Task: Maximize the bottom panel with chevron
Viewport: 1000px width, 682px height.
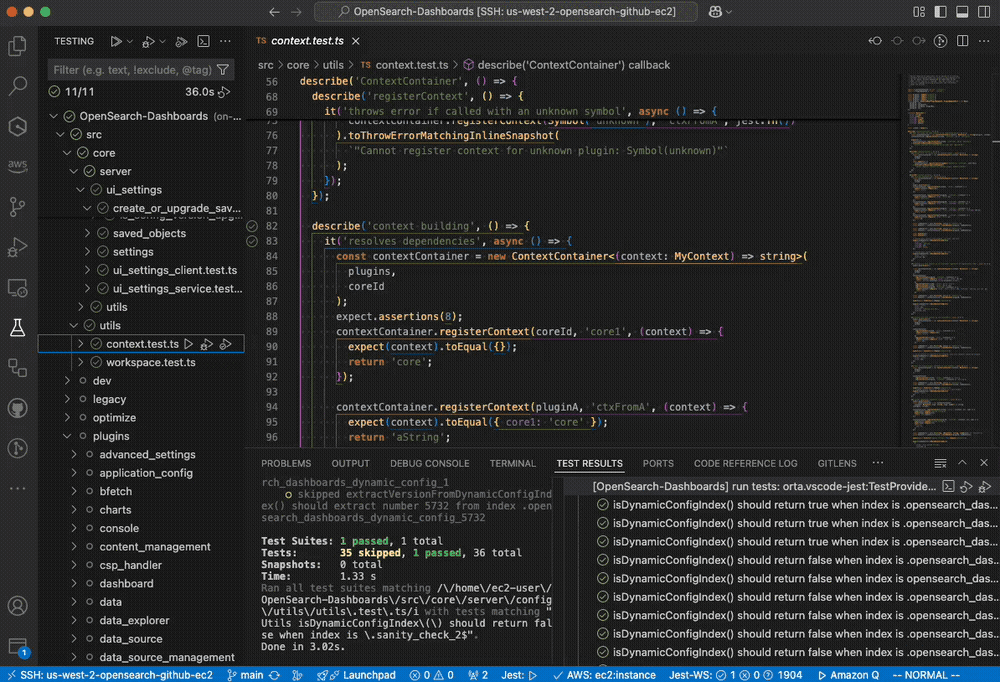Action: click(962, 463)
